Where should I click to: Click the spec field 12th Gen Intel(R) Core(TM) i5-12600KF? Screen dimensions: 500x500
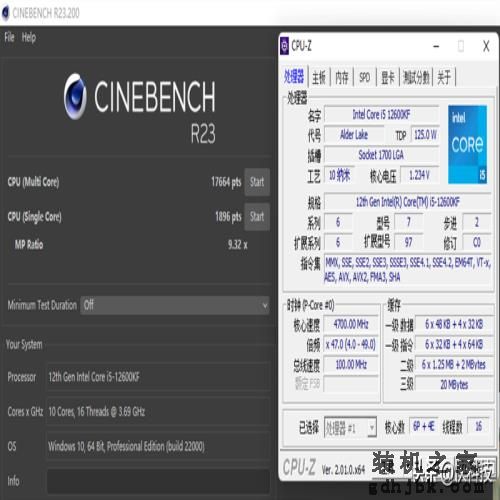(407, 202)
